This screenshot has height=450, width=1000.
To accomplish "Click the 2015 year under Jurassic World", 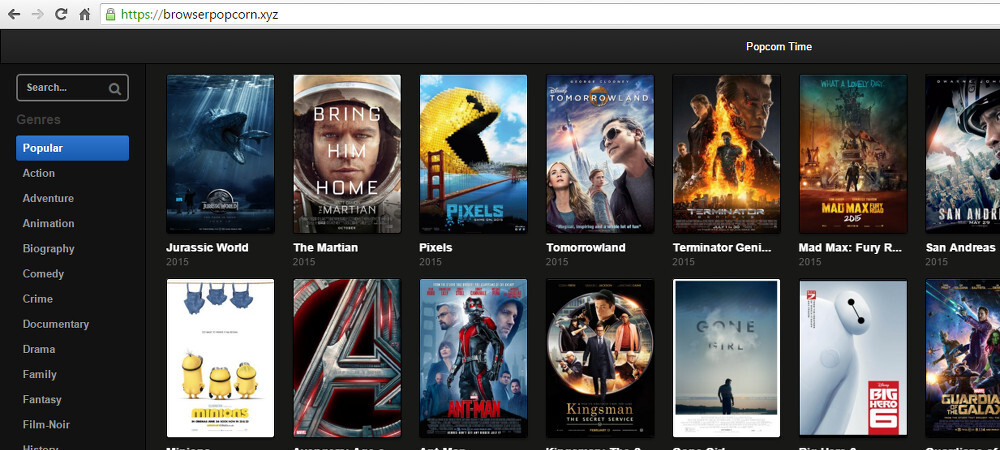I will tap(177, 262).
